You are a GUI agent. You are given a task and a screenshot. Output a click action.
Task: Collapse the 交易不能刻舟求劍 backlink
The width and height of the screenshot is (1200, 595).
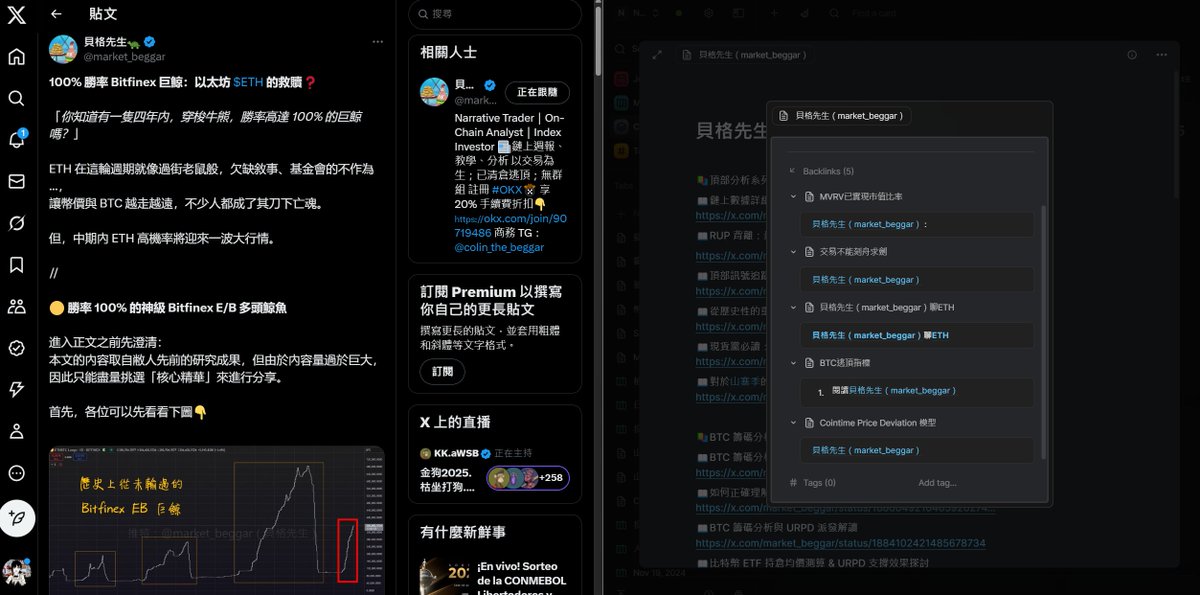point(793,252)
